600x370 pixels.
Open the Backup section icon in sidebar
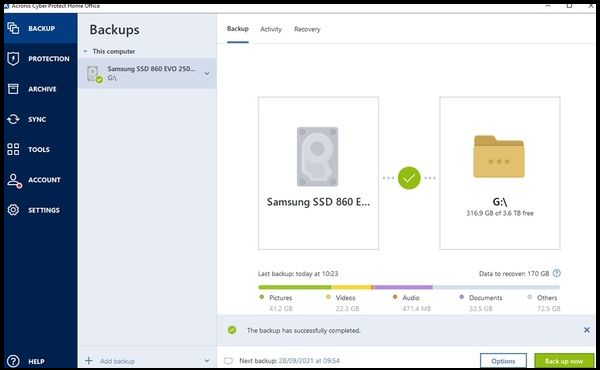click(13, 28)
